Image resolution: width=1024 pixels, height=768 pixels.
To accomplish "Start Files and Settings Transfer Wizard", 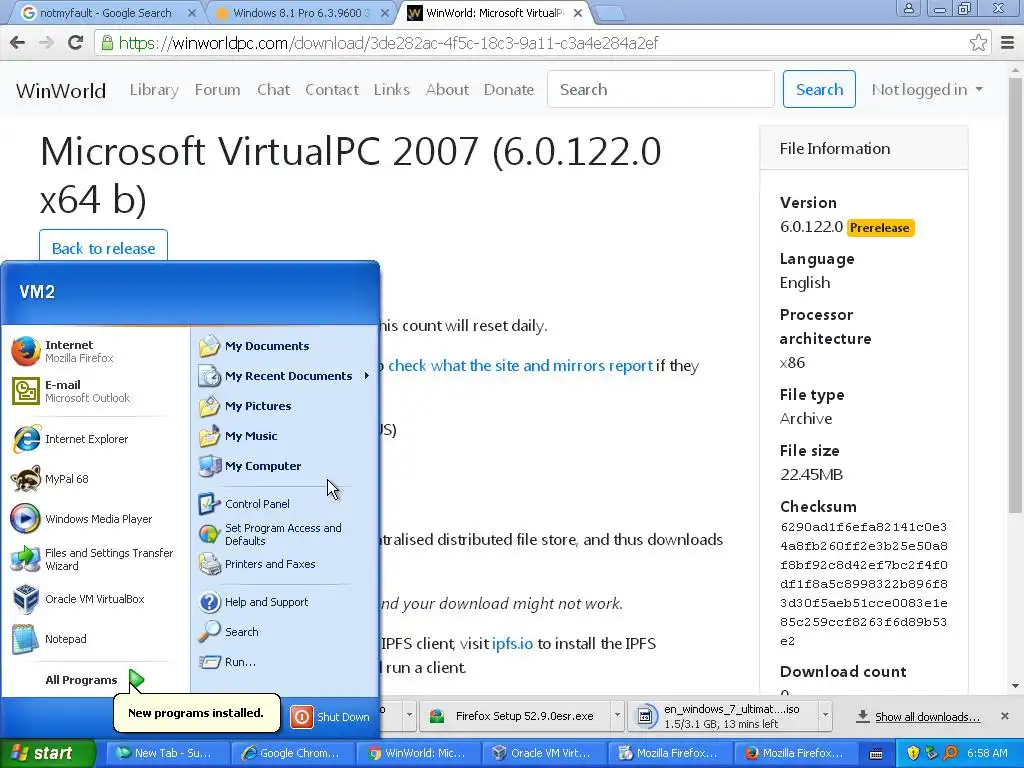I will pyautogui.click(x=92, y=559).
